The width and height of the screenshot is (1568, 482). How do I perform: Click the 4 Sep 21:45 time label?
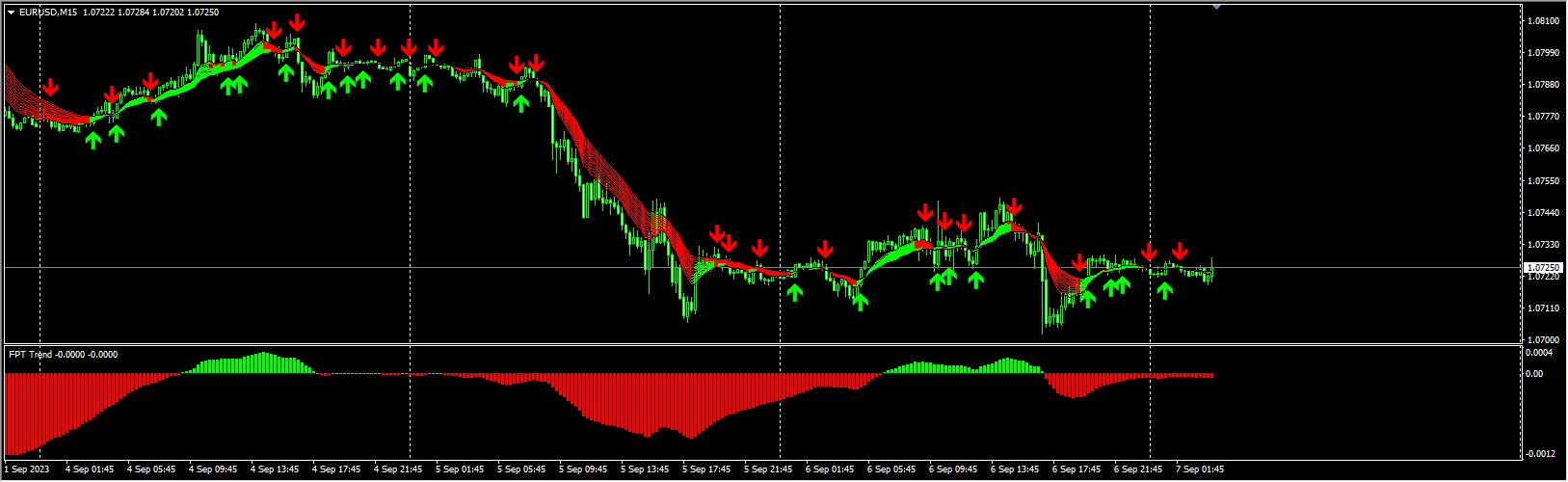pos(399,470)
